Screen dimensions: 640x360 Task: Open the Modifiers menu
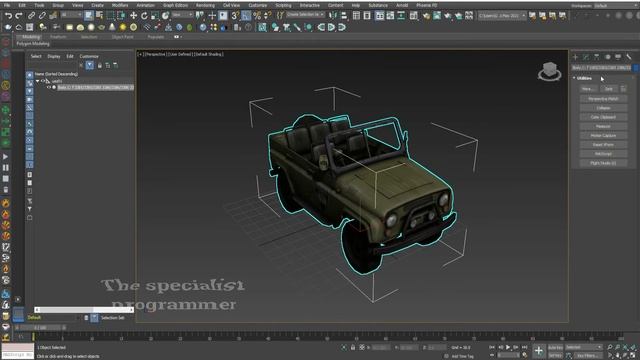point(120,5)
